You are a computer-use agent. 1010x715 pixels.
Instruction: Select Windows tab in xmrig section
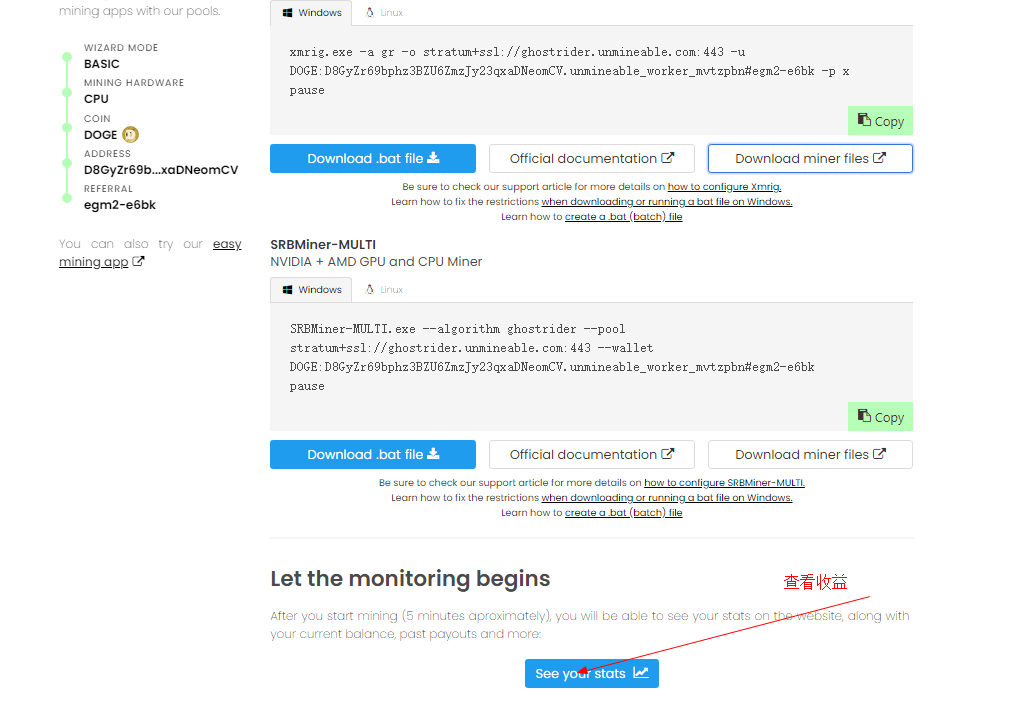coord(311,13)
